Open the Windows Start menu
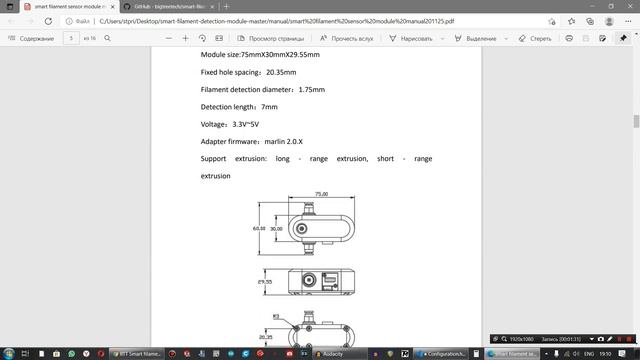The height and width of the screenshot is (360, 640). (x=9, y=353)
